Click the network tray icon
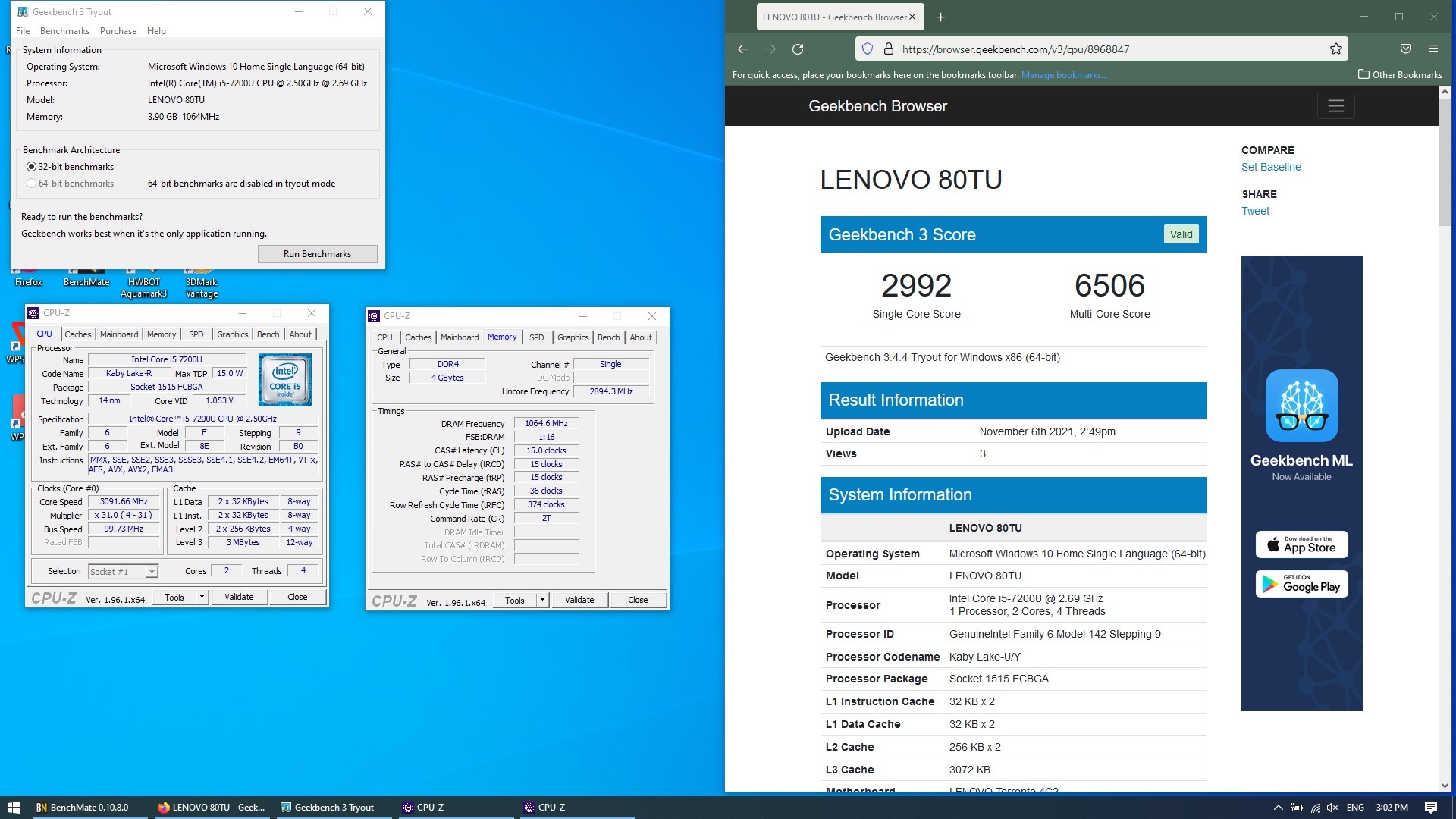 pos(1315,808)
